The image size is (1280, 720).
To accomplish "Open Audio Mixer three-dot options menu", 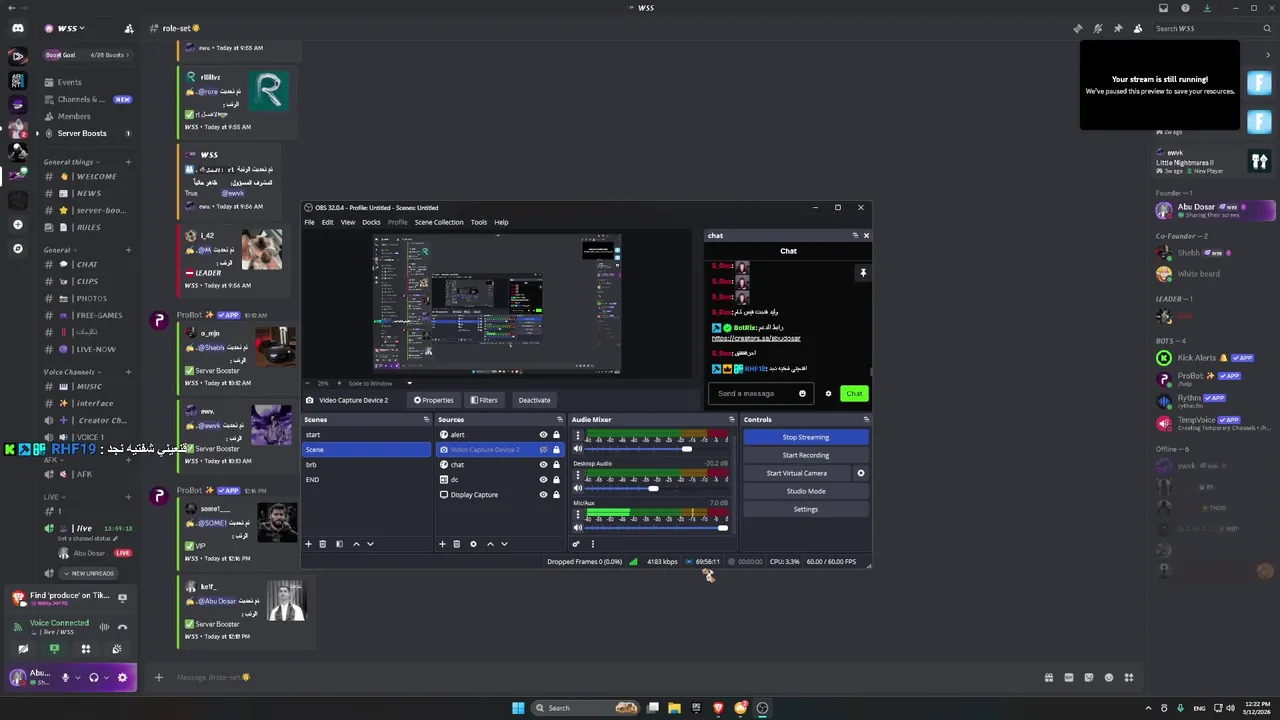I will click(x=592, y=544).
